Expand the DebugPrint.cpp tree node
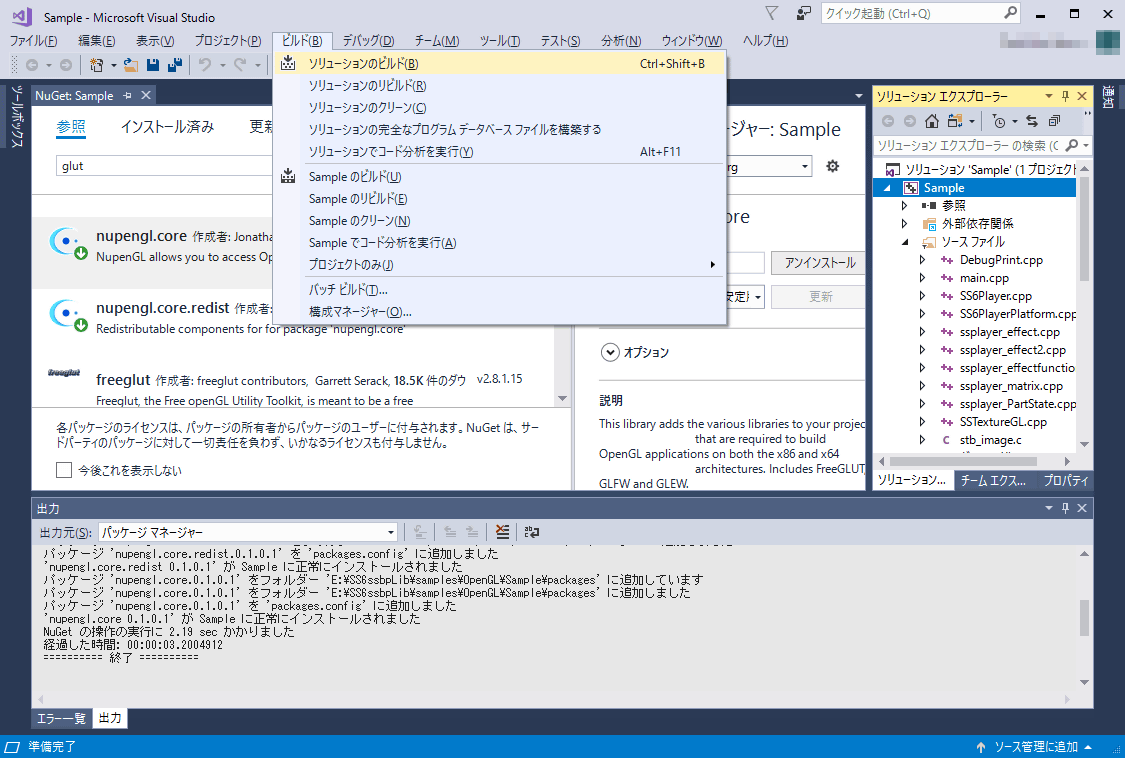 [x=923, y=260]
